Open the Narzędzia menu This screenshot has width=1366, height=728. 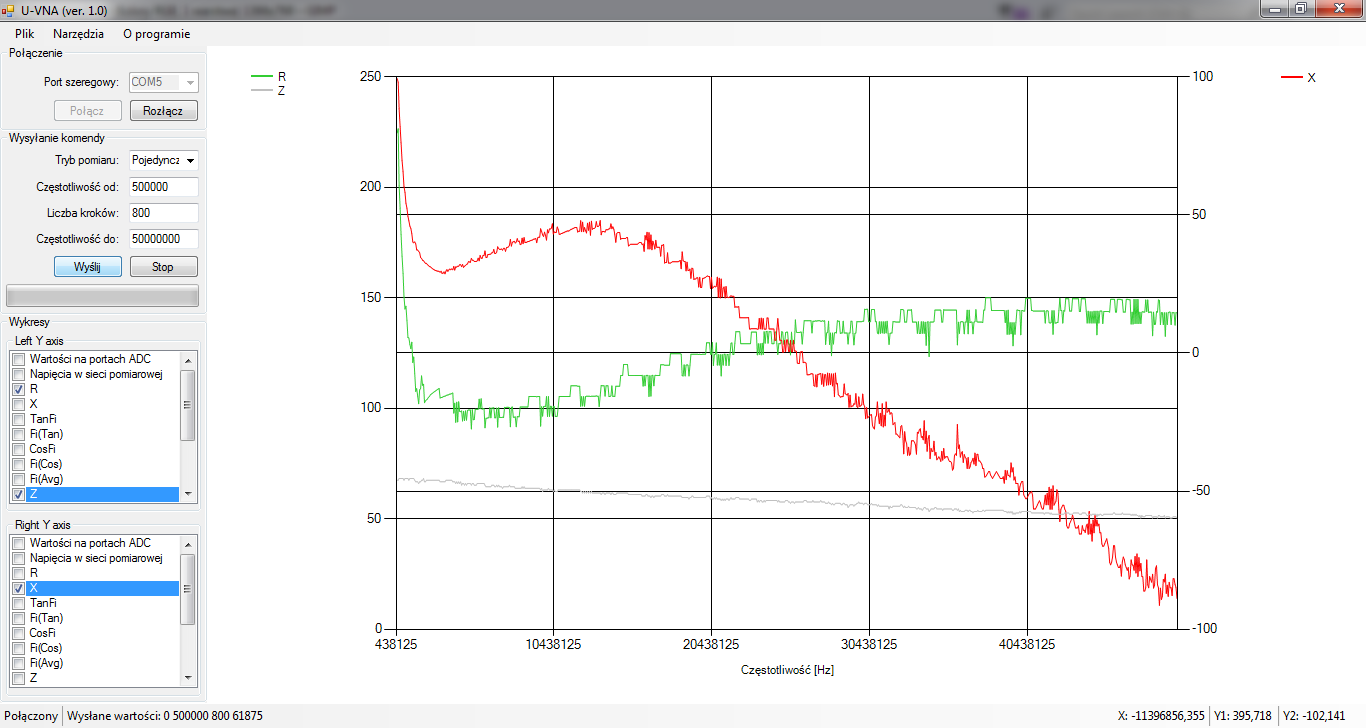click(78, 33)
